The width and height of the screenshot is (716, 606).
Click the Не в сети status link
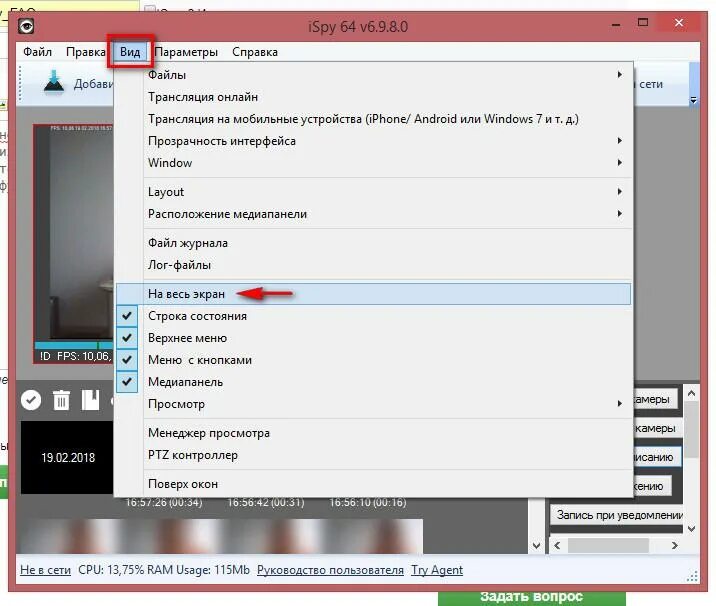tap(45, 570)
